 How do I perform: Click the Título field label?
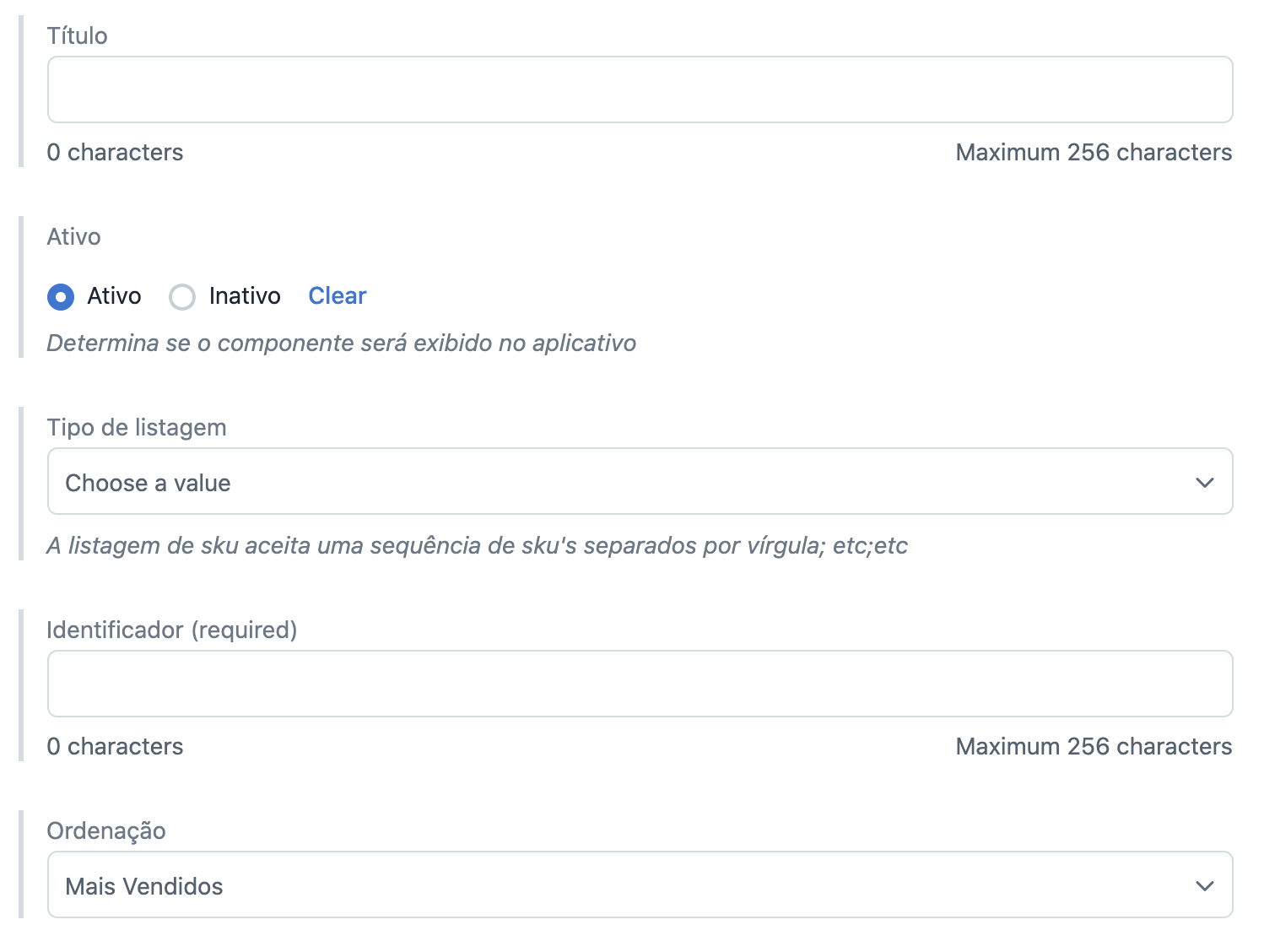77,35
